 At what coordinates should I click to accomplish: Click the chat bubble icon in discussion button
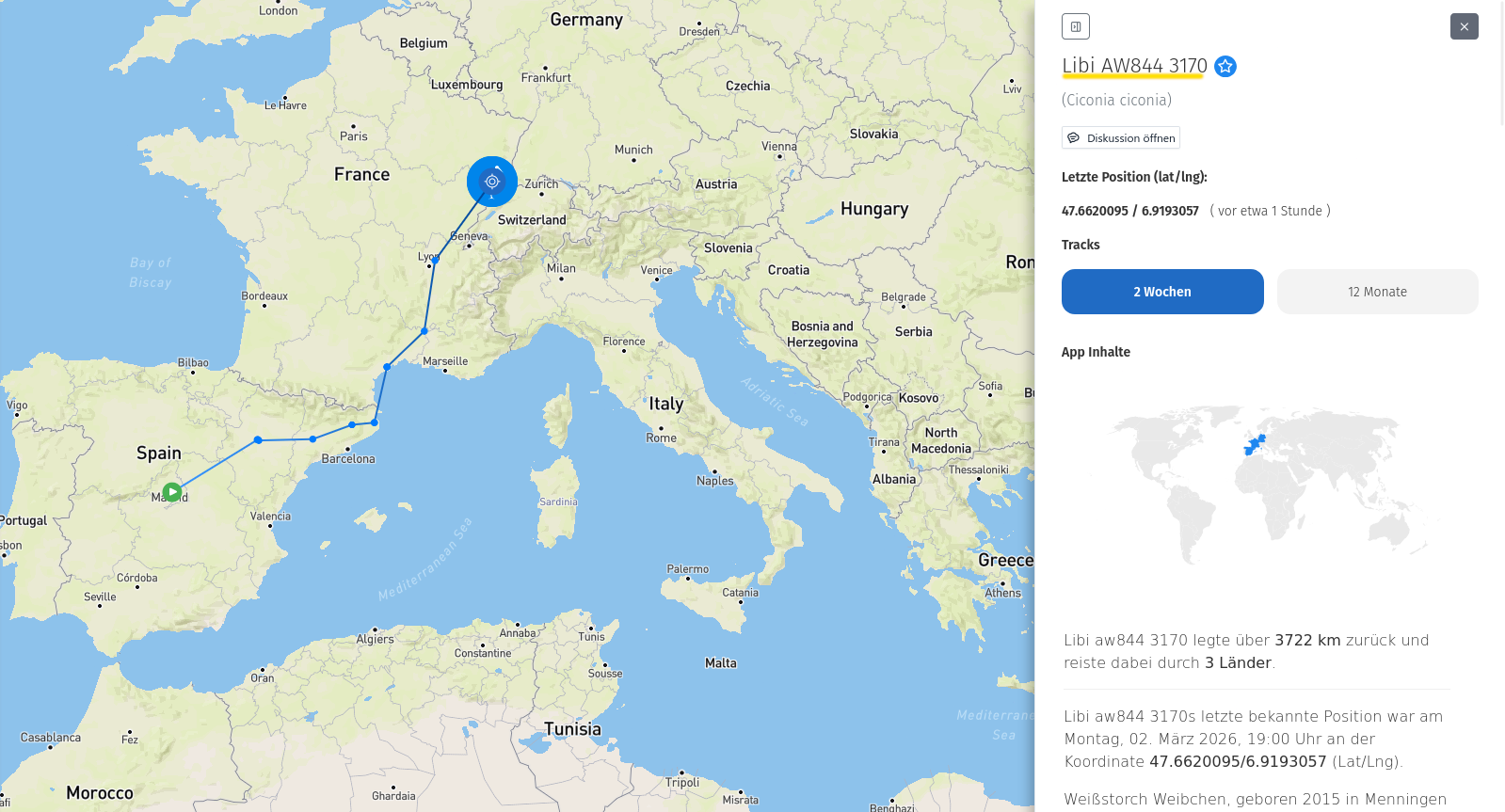pyautogui.click(x=1073, y=138)
